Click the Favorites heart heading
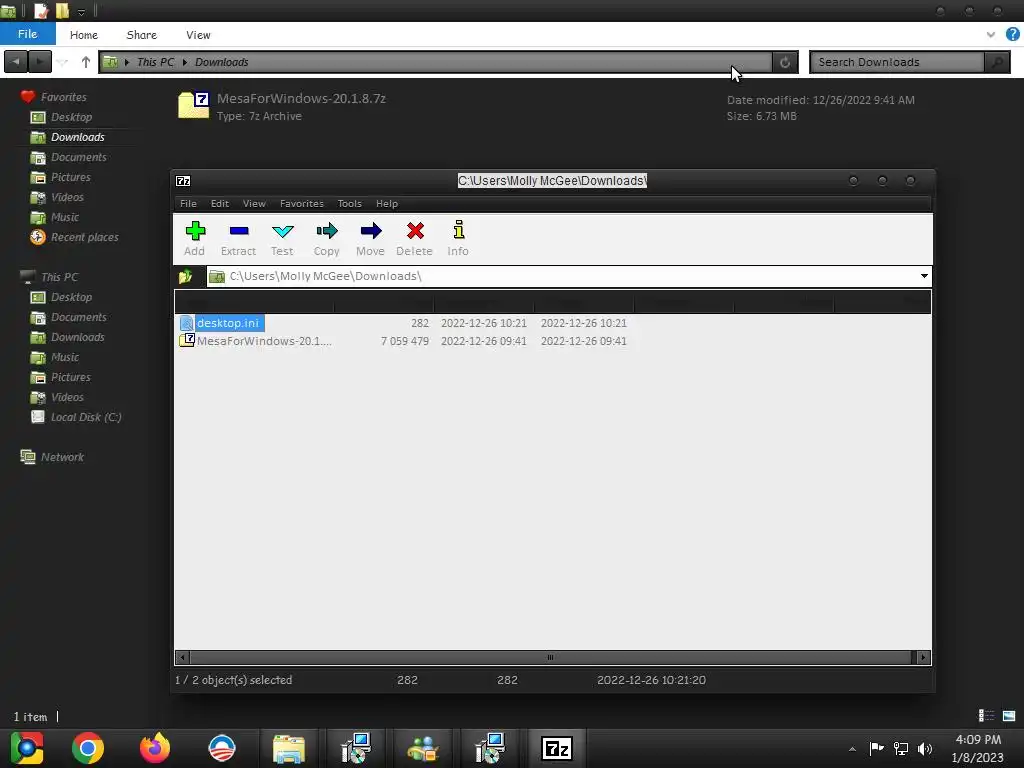 (x=63, y=97)
